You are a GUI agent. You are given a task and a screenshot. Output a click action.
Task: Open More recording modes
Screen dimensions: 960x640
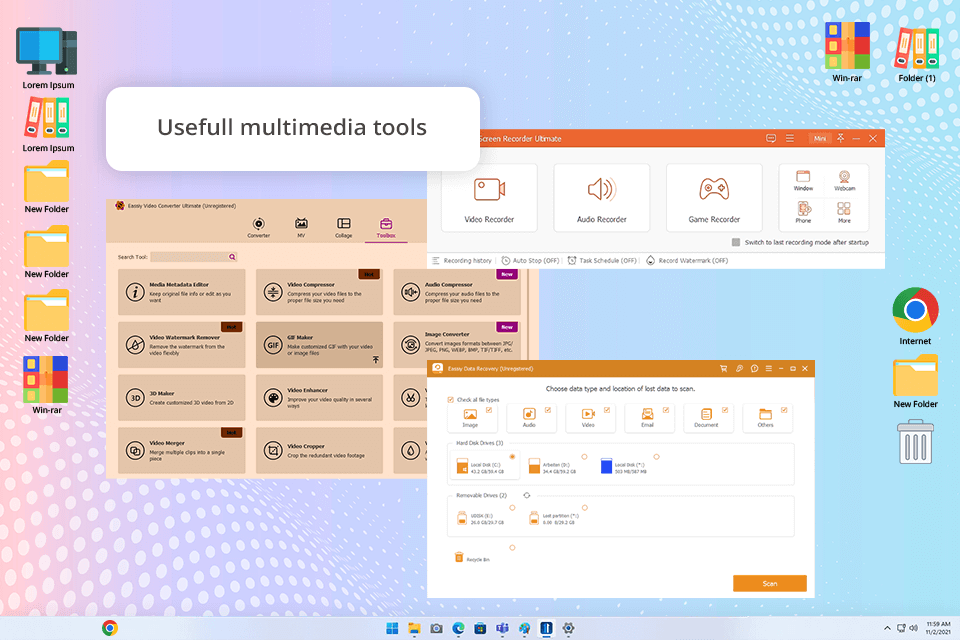coord(844,212)
